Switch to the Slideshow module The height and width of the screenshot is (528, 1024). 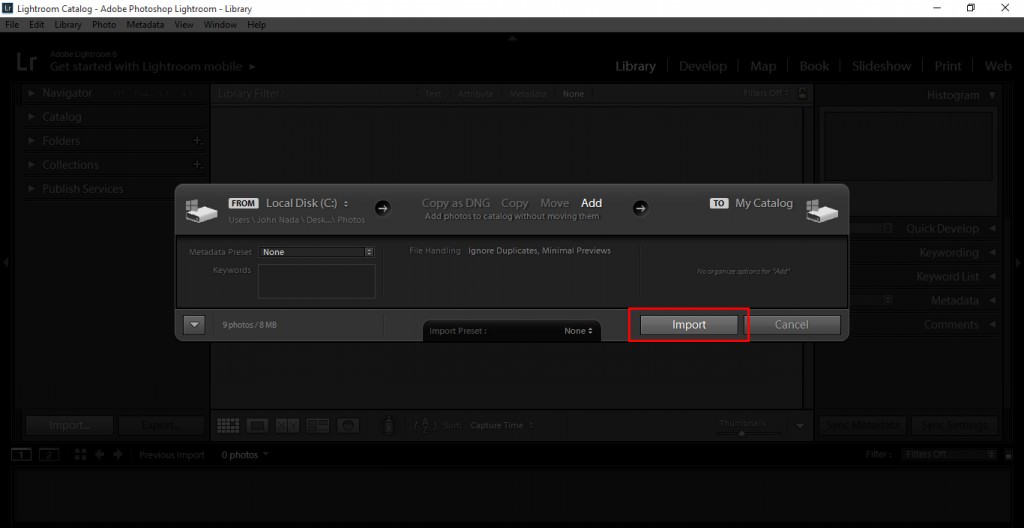coord(881,66)
